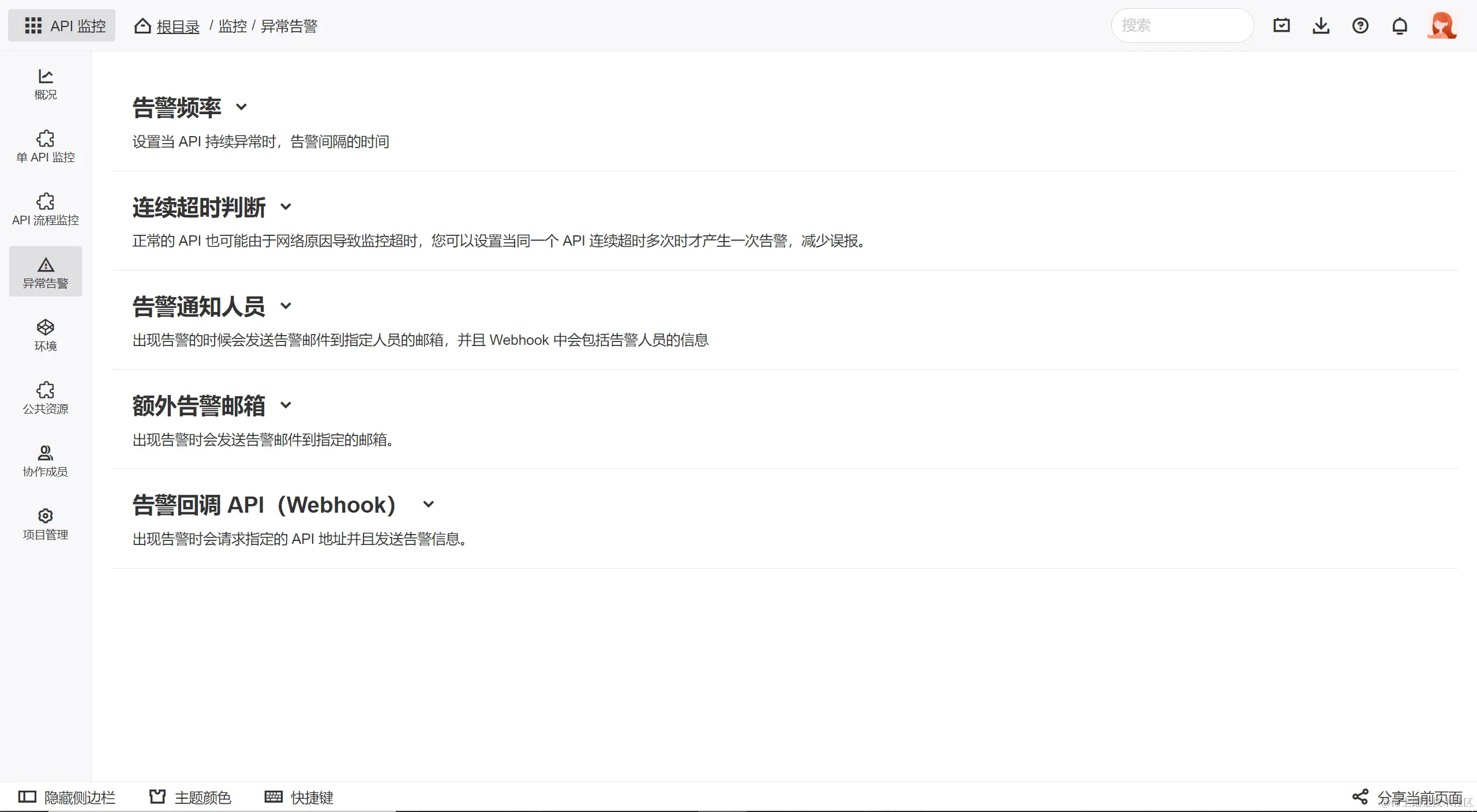Open the 概况 overview sidebar item

(45, 84)
